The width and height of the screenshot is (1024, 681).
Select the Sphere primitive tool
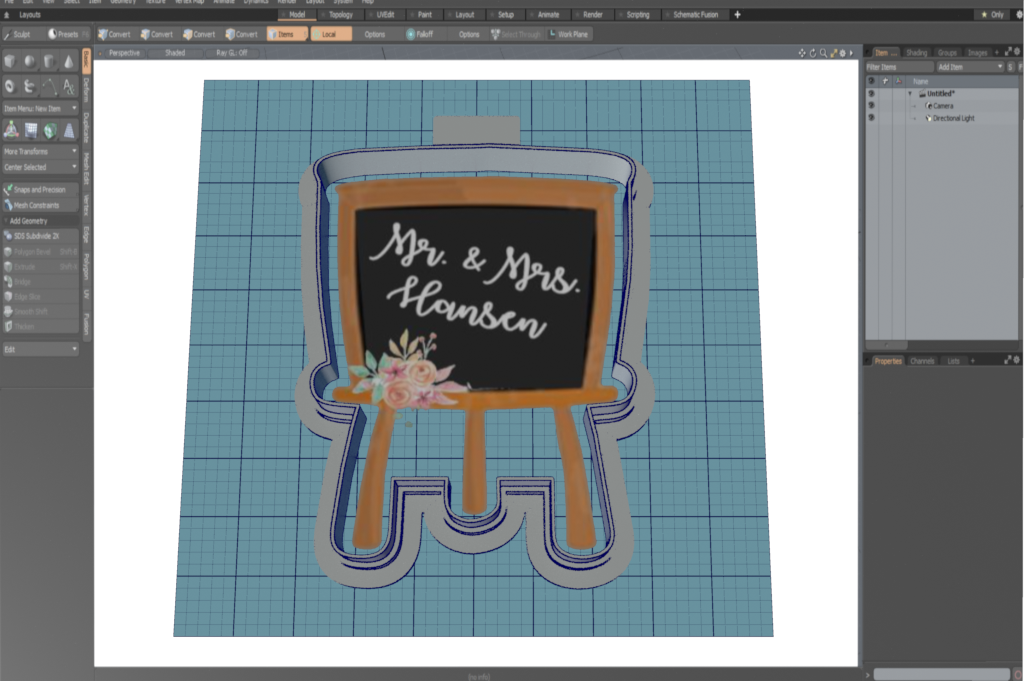(30, 62)
